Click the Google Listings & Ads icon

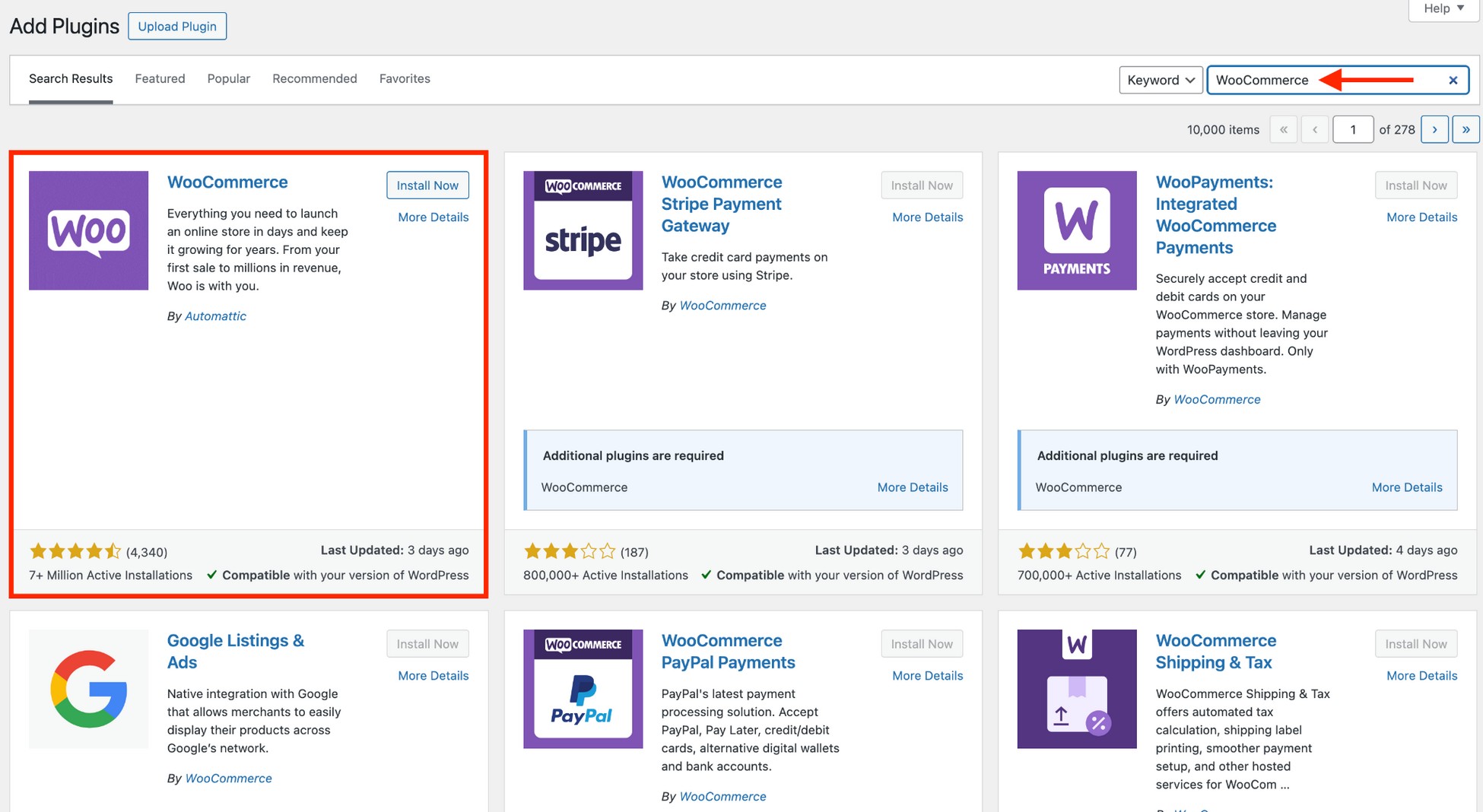(88, 689)
